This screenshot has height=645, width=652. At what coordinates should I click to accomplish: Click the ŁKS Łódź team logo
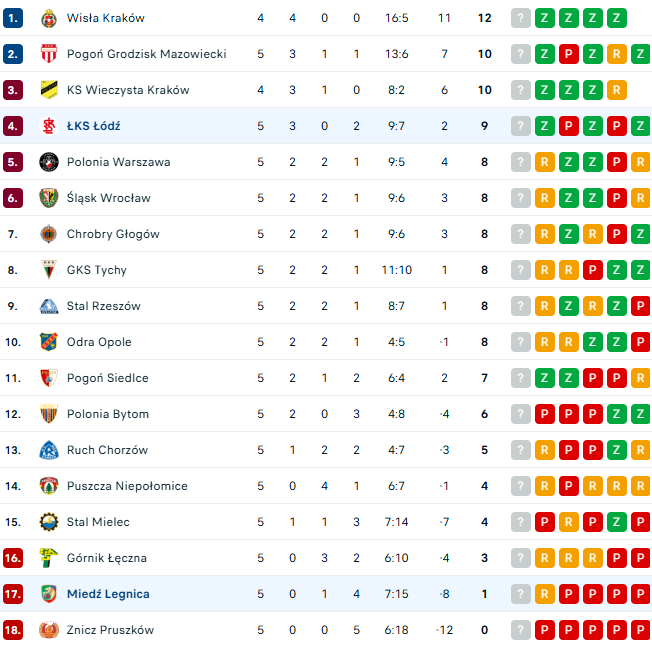pyautogui.click(x=48, y=126)
